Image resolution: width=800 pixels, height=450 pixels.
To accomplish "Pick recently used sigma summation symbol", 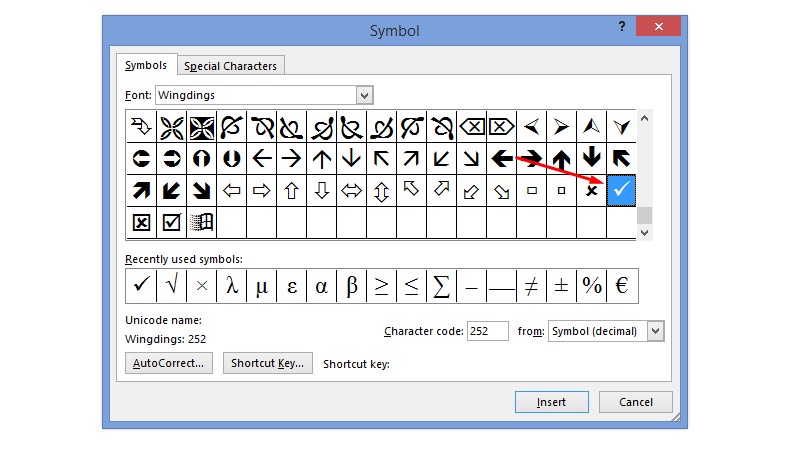I will point(442,286).
